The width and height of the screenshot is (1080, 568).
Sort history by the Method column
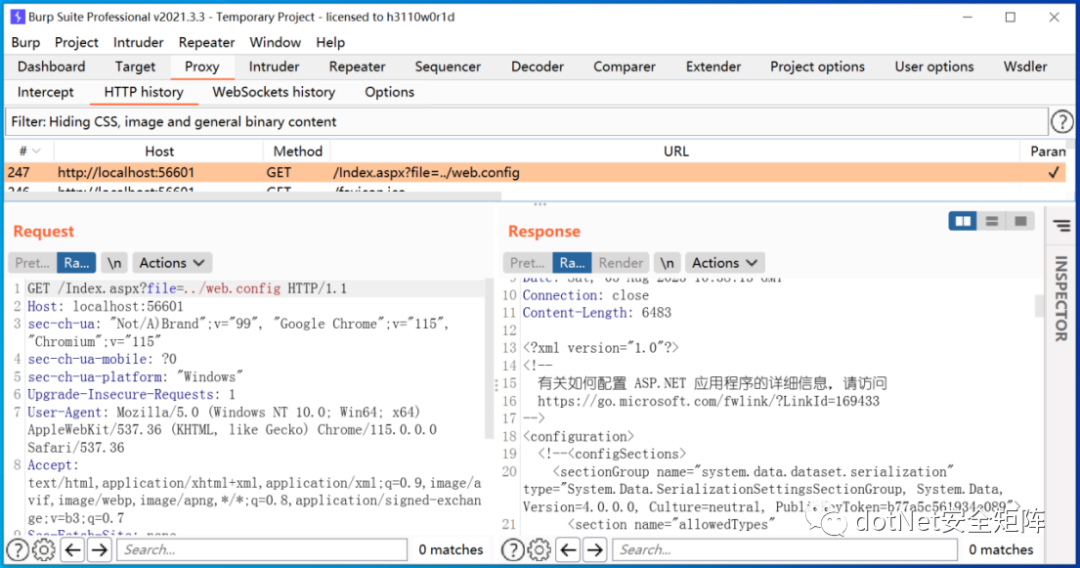298,151
